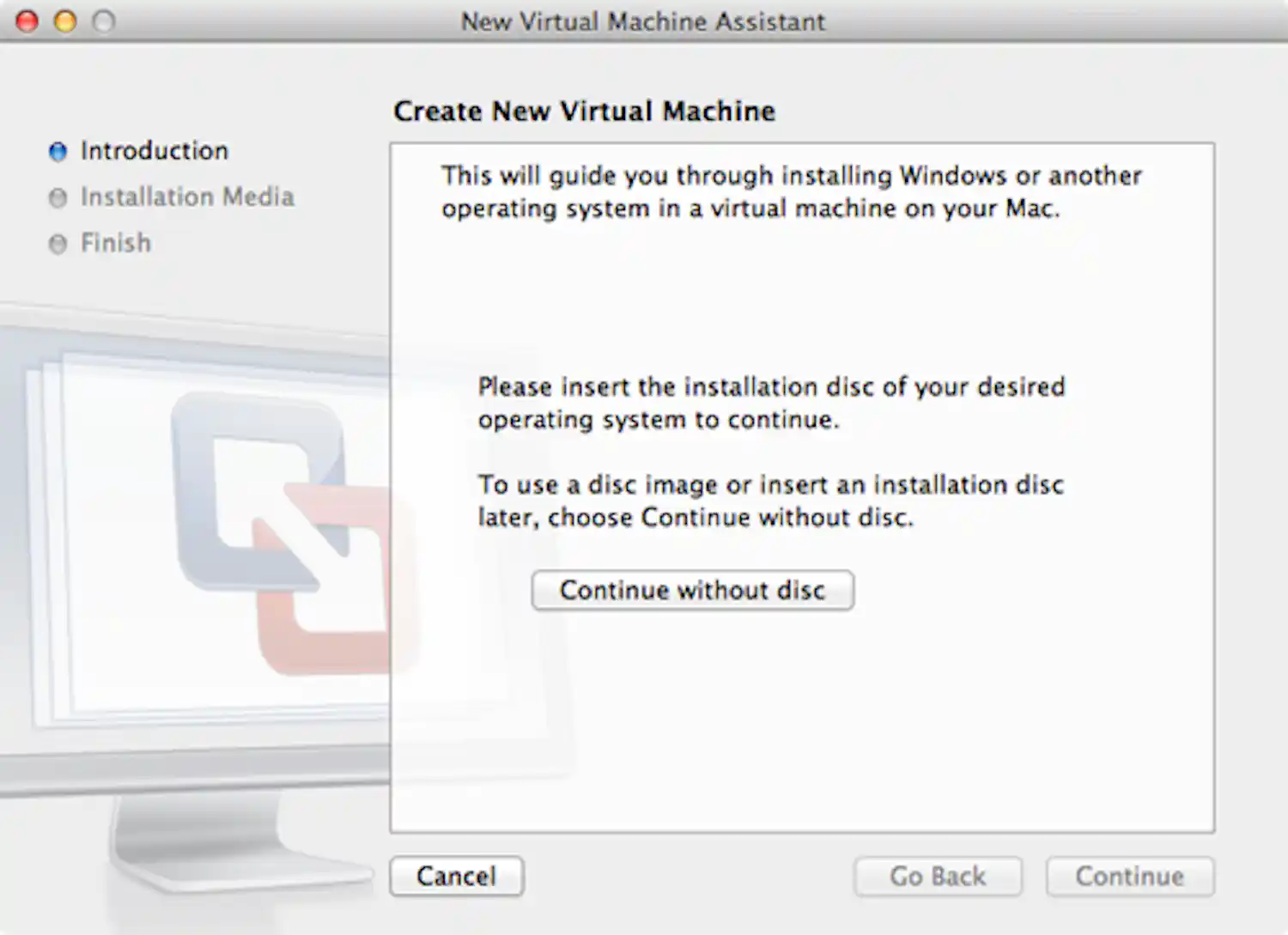Image resolution: width=1288 pixels, height=935 pixels.
Task: Select the Introduction step in the sidebar
Action: pyautogui.click(x=155, y=151)
